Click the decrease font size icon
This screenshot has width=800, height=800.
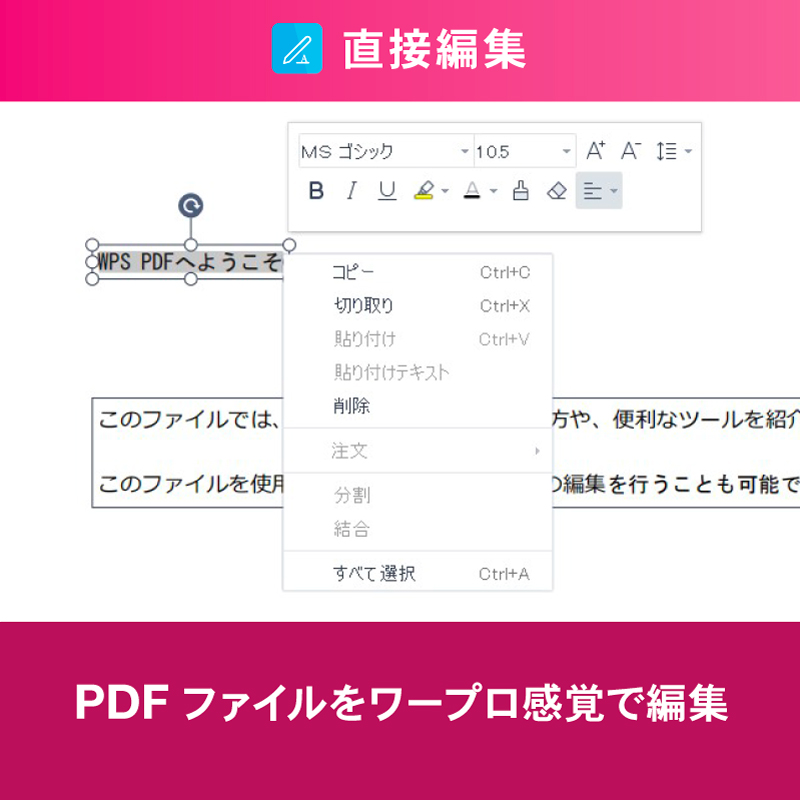[630, 151]
